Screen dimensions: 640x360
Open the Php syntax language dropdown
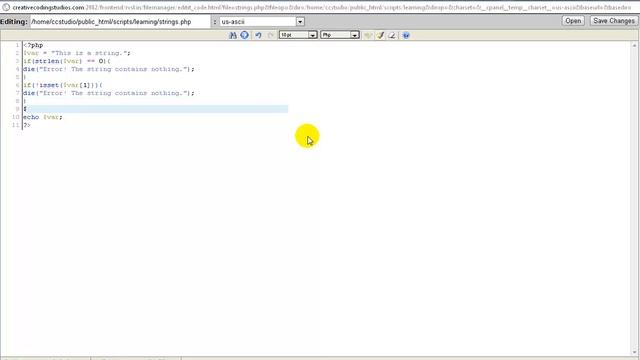point(340,35)
